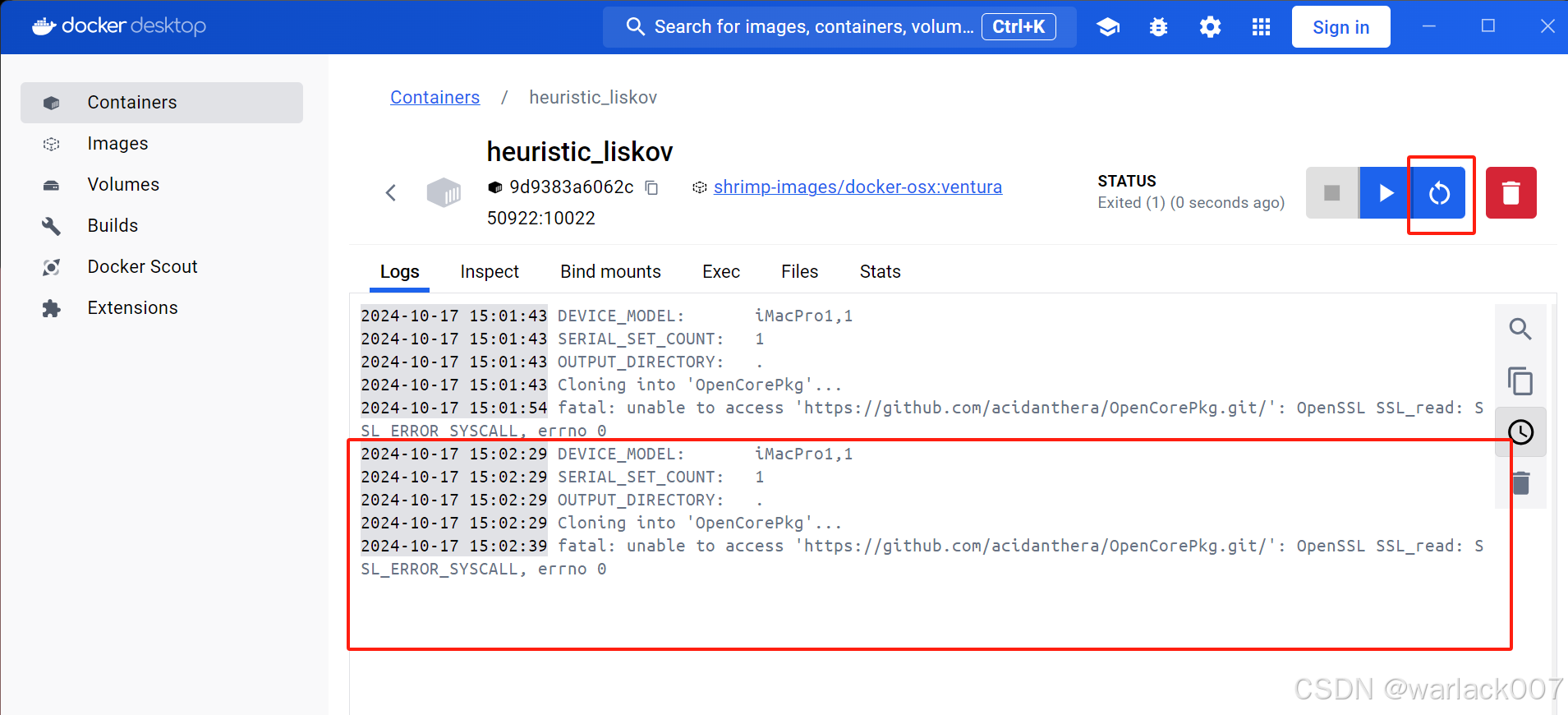Go back using the left chevron arrow
This screenshot has width=1568, height=715.
tap(391, 192)
